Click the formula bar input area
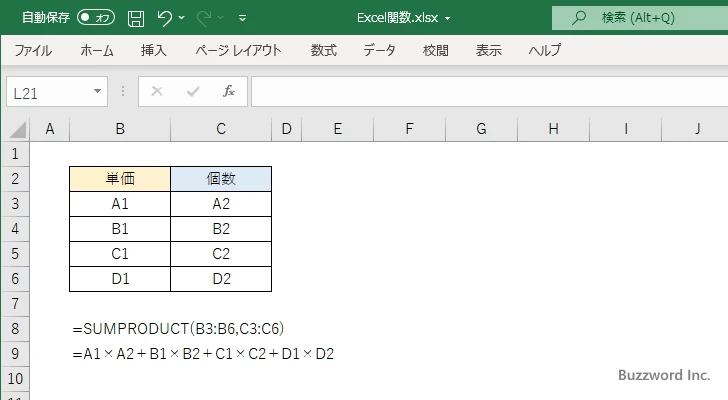The height and width of the screenshot is (400, 728). [489, 92]
